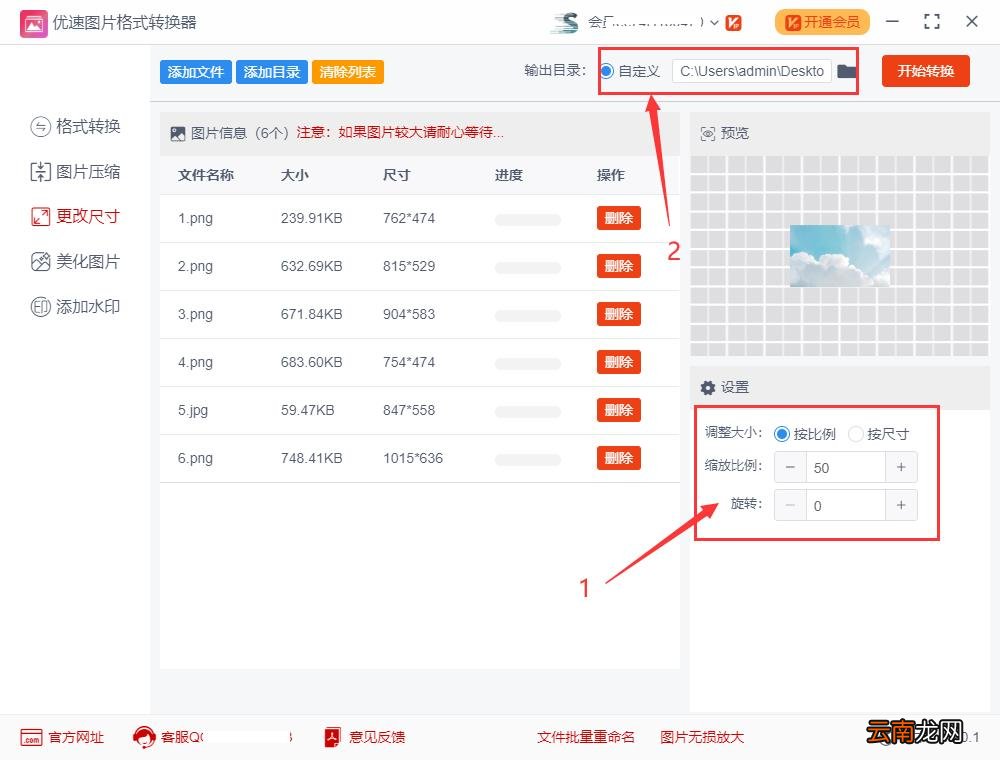Select the 更改尺寸 resize section
This screenshot has height=760, width=1000.
coord(75,216)
